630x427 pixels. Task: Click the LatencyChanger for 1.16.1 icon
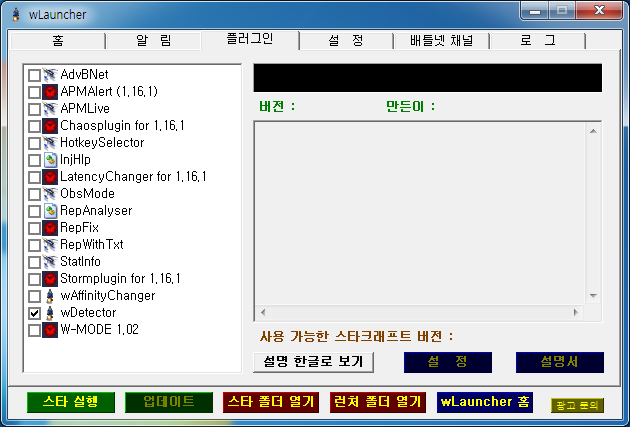(50, 177)
